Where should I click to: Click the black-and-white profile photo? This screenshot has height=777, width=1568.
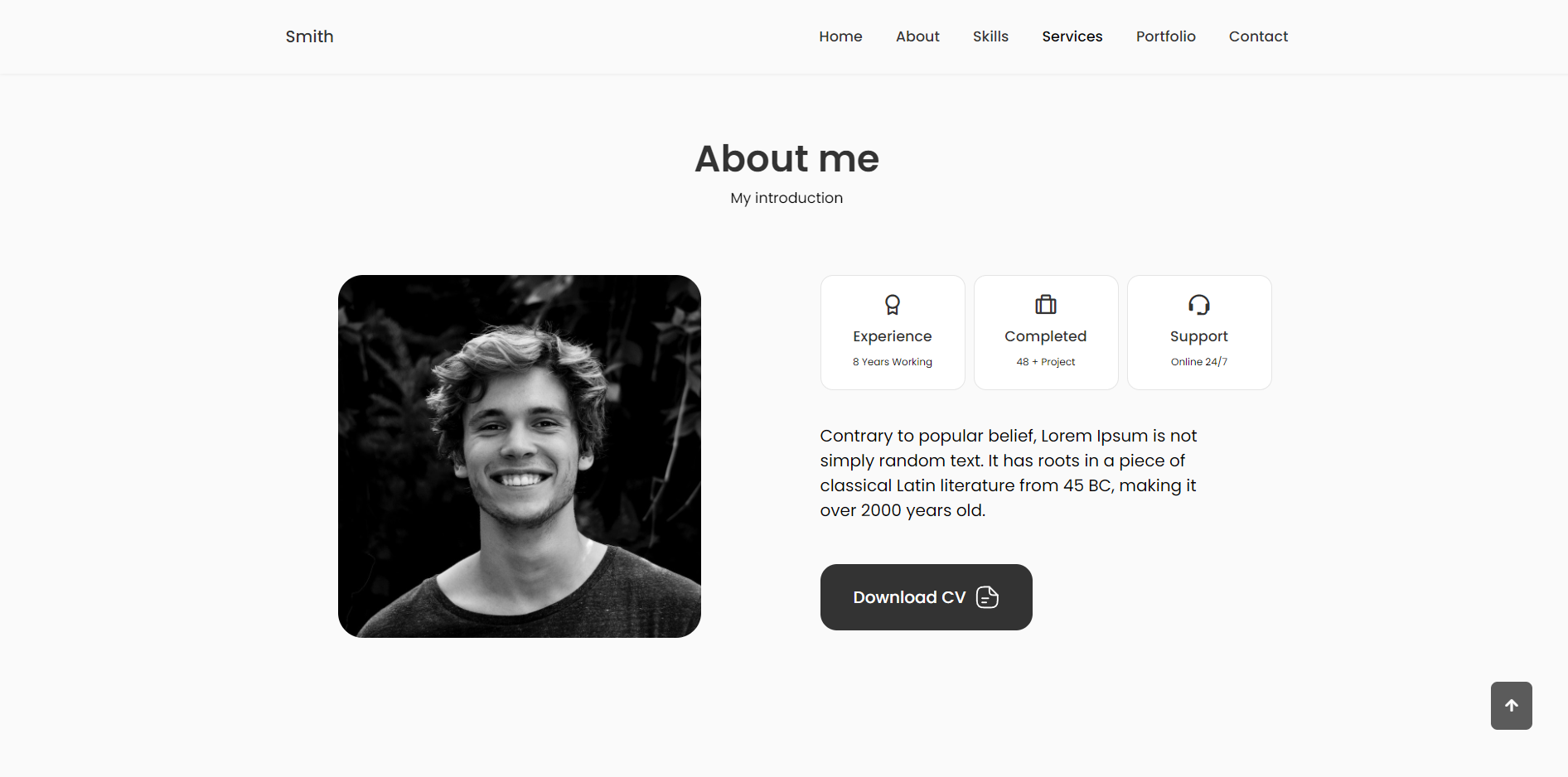[519, 456]
